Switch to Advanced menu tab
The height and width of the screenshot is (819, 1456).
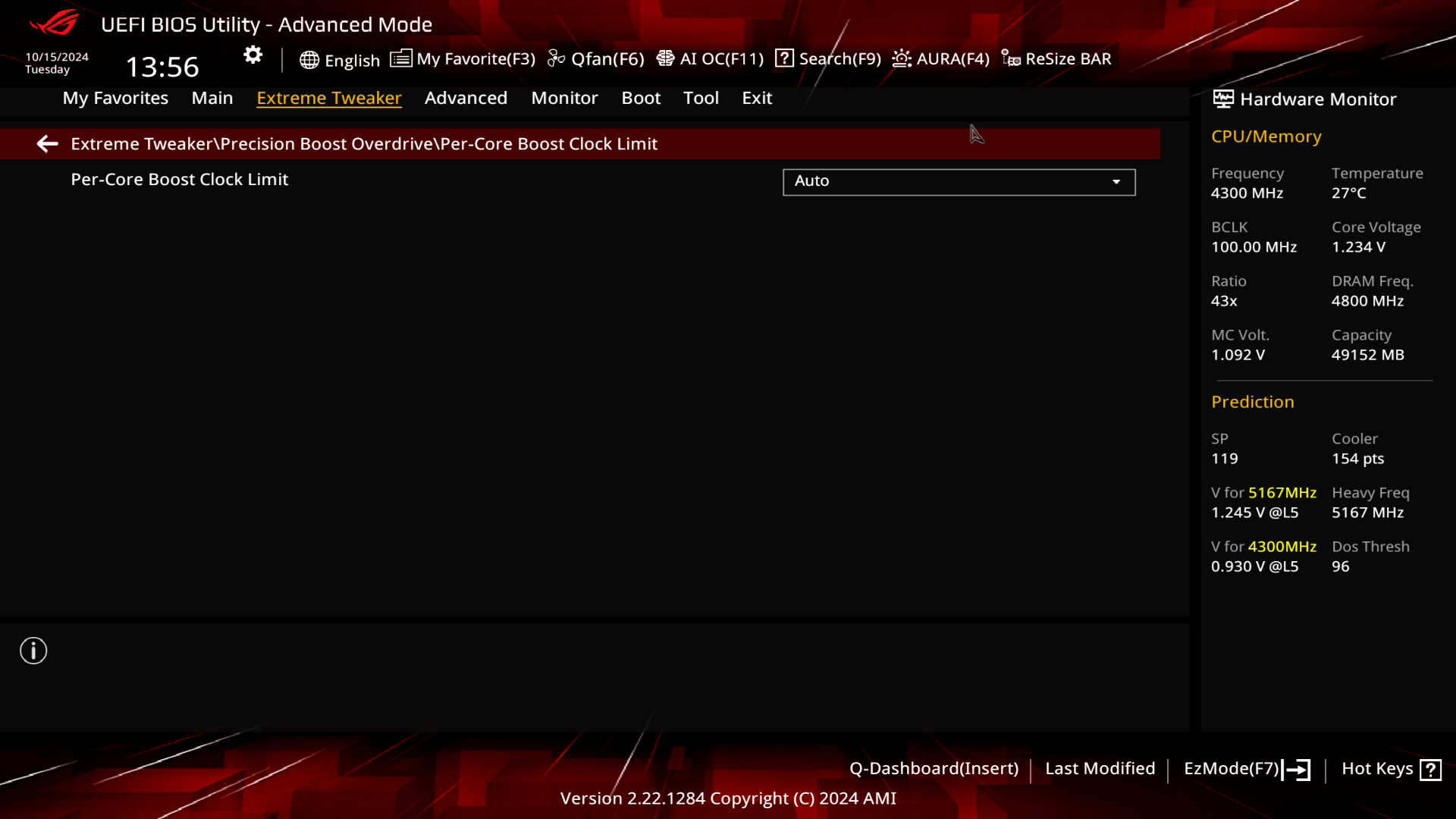(x=465, y=97)
